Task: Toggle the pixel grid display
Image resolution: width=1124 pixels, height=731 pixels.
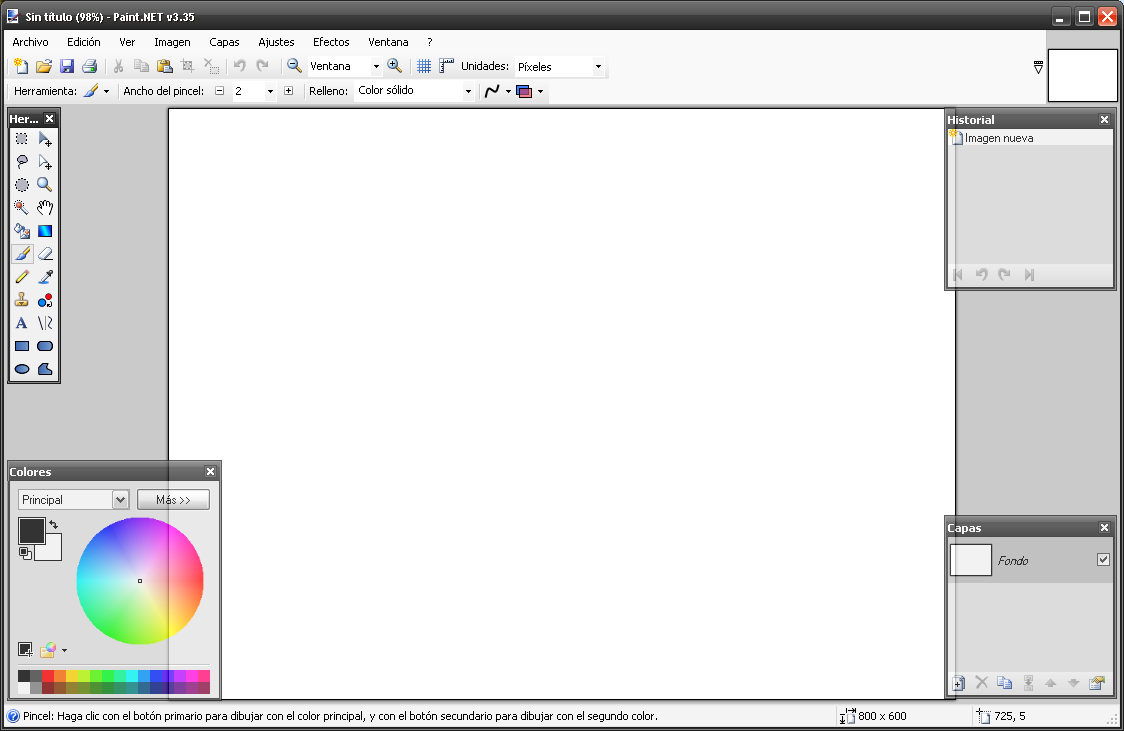Action: click(424, 66)
